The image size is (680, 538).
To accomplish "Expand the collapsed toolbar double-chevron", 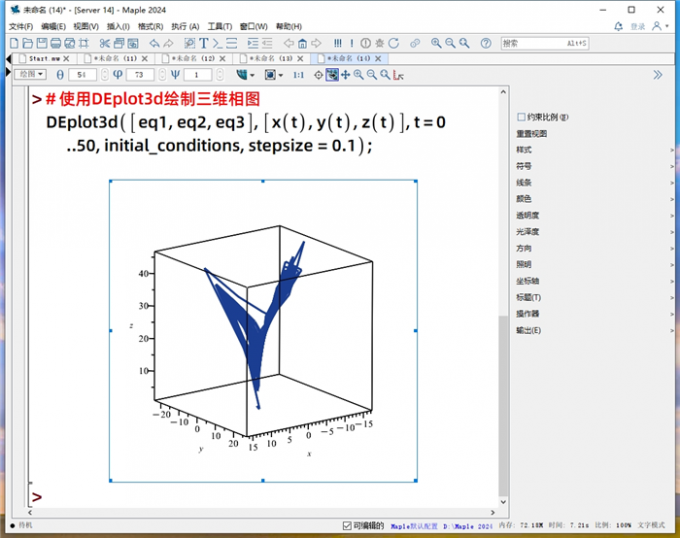I will point(657,75).
